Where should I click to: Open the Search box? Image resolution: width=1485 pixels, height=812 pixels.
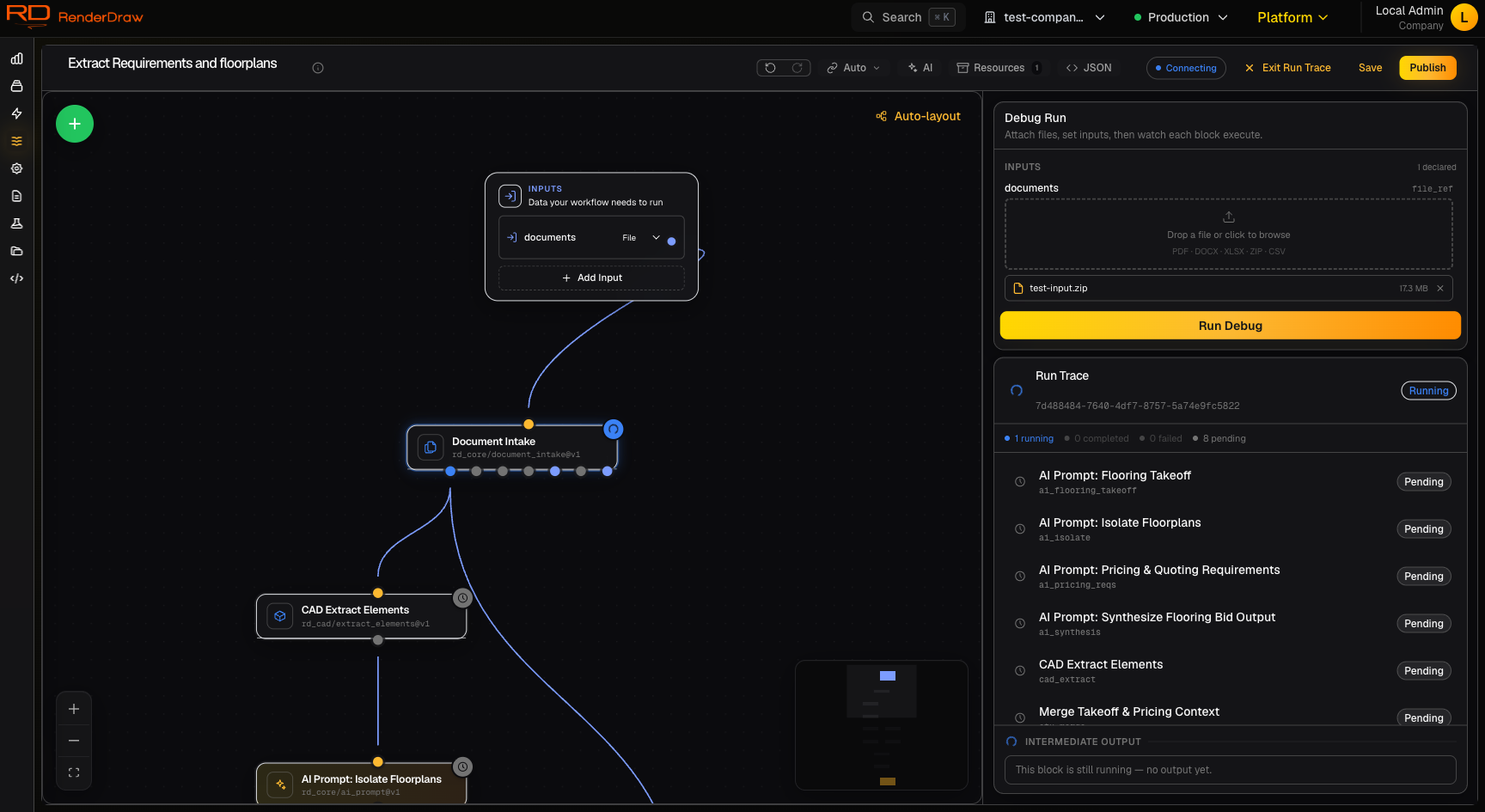click(908, 17)
